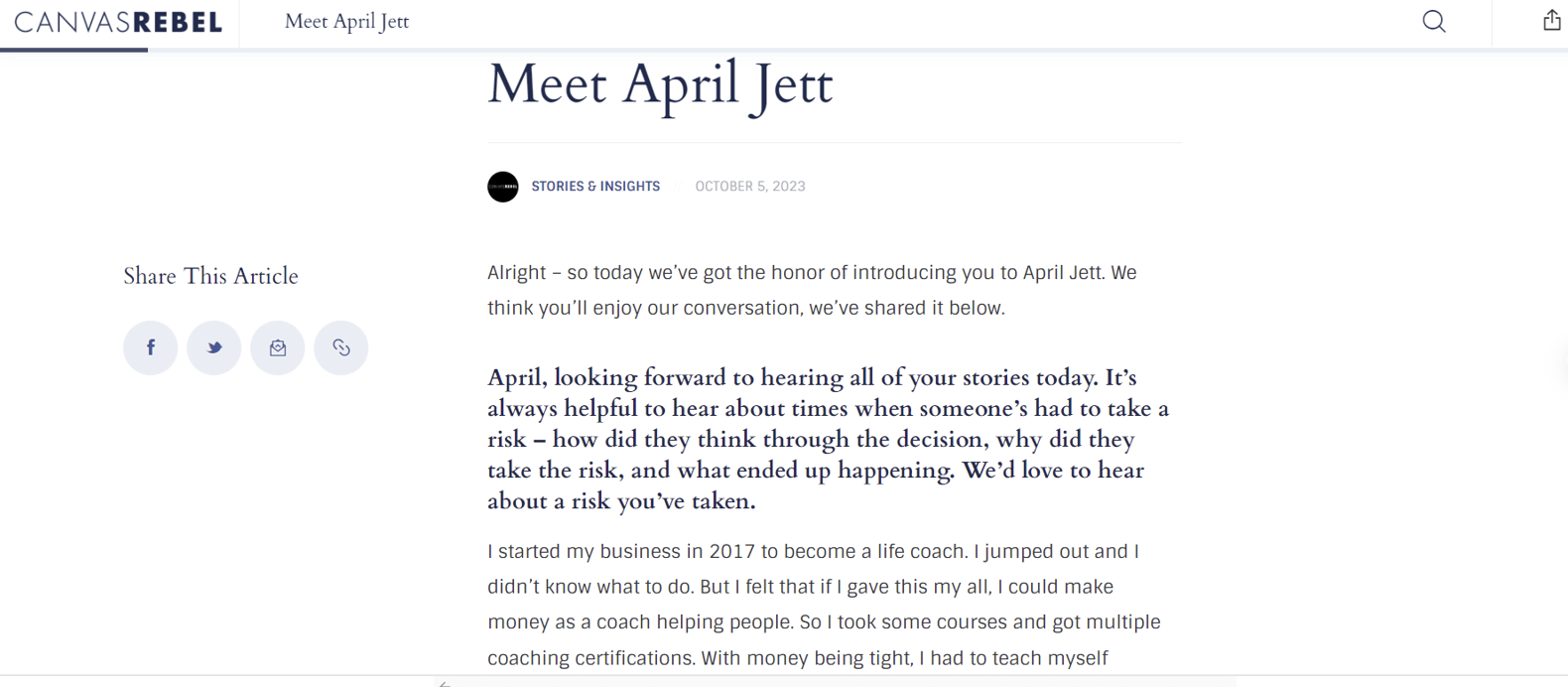Image resolution: width=1568 pixels, height=687 pixels.
Task: Open the search icon in header
Action: pyautogui.click(x=1433, y=22)
